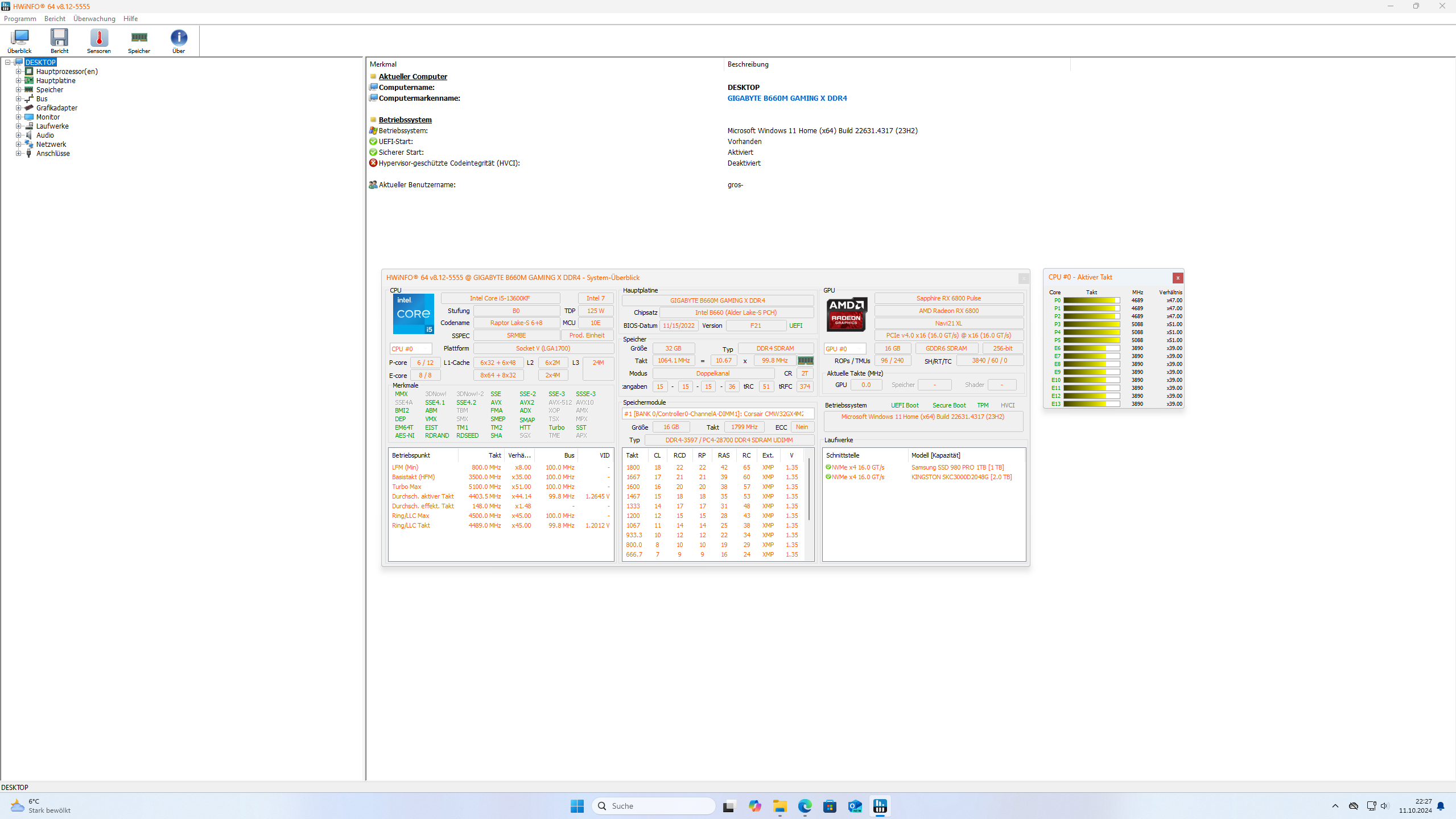Screen dimensions: 1456x819
Task: Click the AMD Radeon Graphics logo
Action: pyautogui.click(x=846, y=314)
